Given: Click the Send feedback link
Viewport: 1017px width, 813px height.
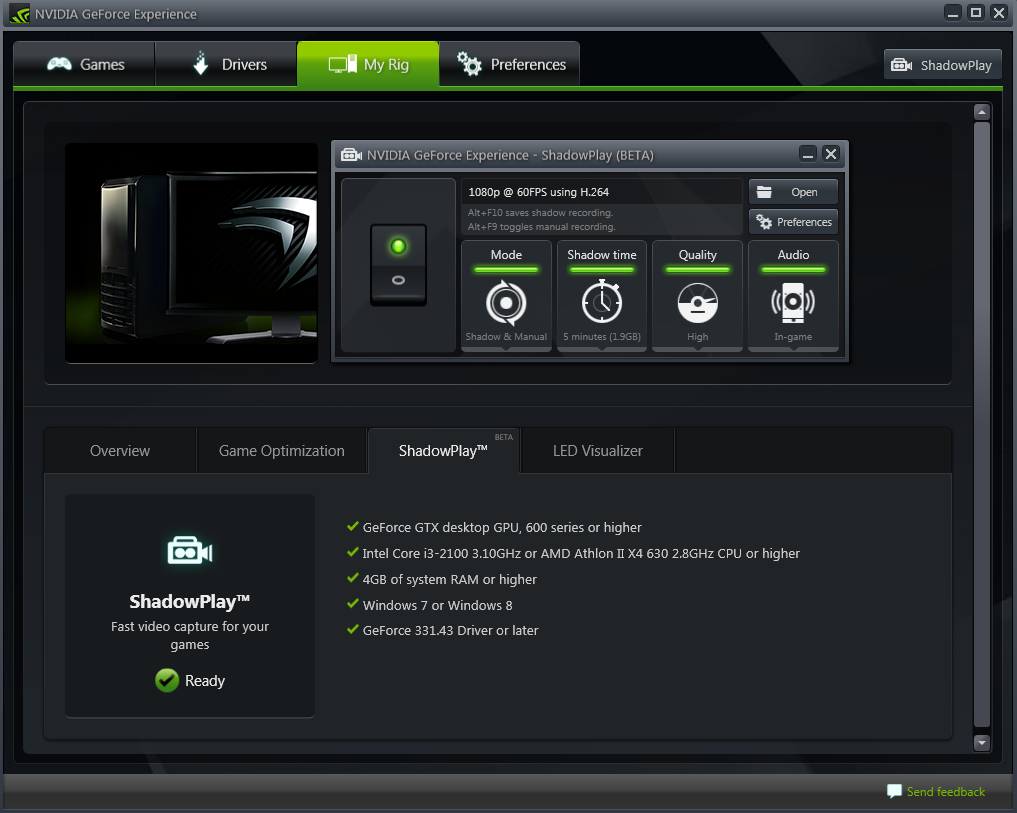Looking at the screenshot, I should (x=946, y=792).
